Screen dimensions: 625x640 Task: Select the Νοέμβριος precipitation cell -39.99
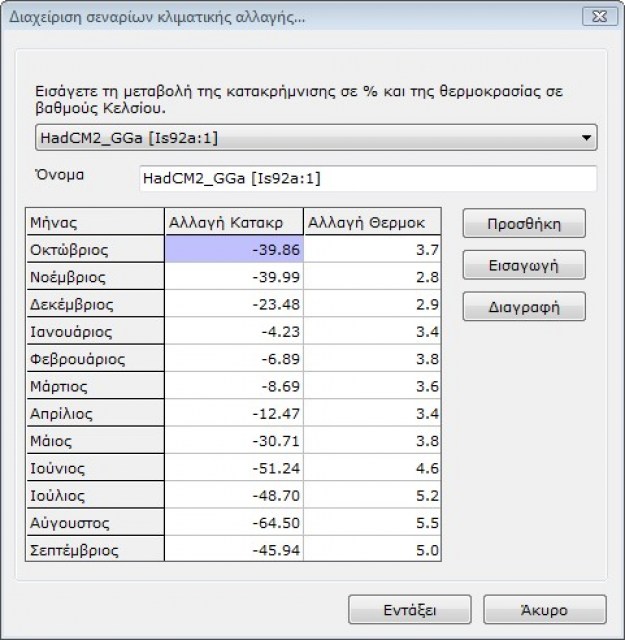pos(233,277)
